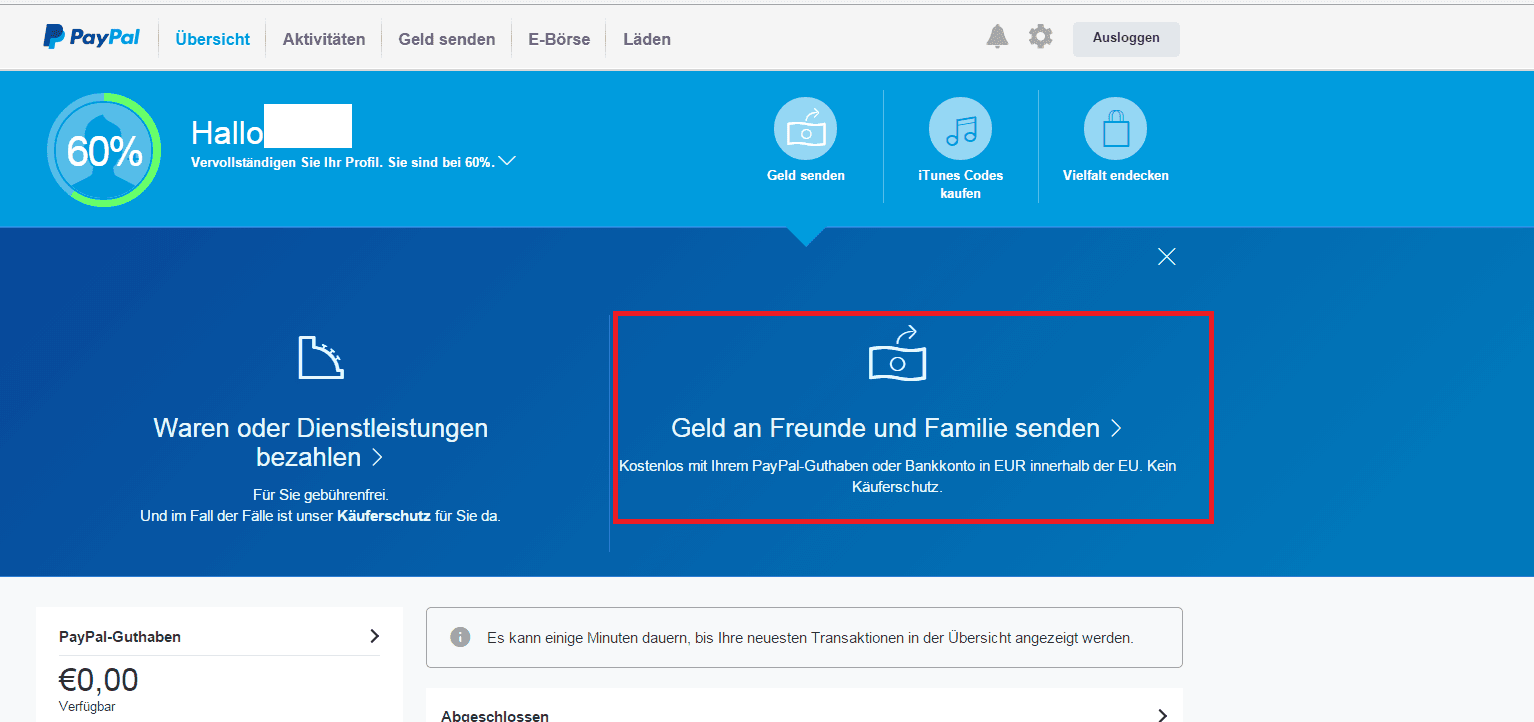Click the Vielfalt entdecken shopping bag icon

click(1115, 129)
